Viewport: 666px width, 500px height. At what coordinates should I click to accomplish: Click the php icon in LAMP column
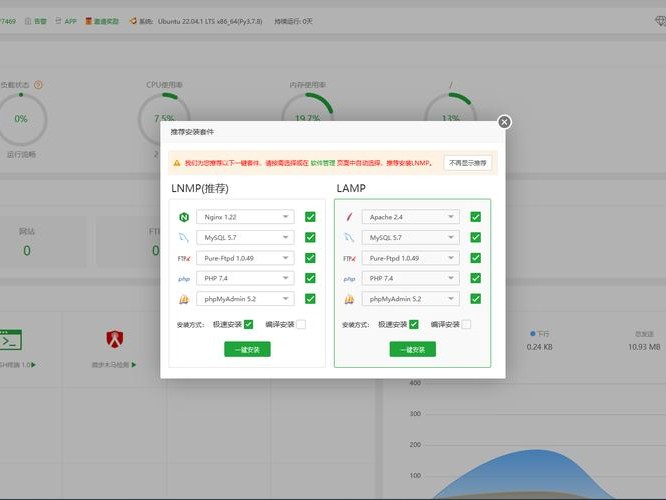349,279
